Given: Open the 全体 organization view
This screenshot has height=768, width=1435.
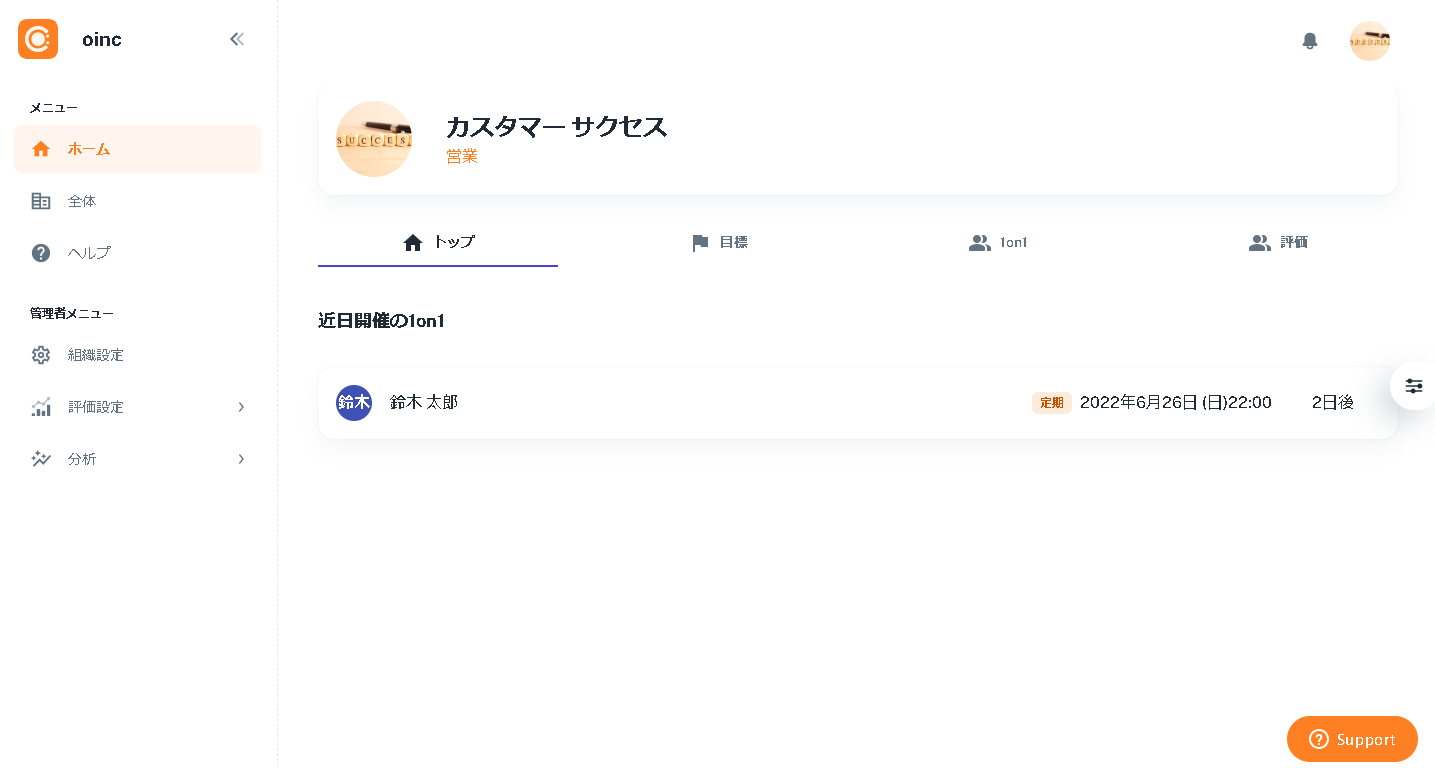Looking at the screenshot, I should (x=82, y=201).
